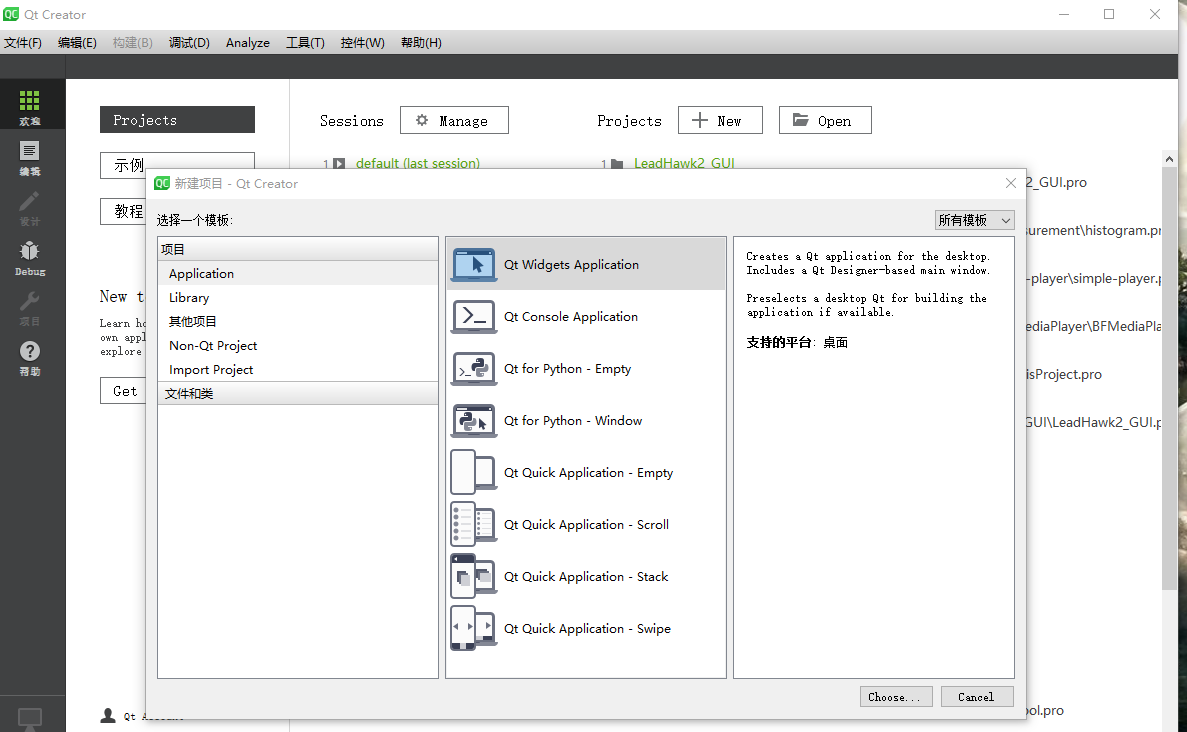Open the Edit menu
Viewport: 1187px width, 732px height.
77,42
